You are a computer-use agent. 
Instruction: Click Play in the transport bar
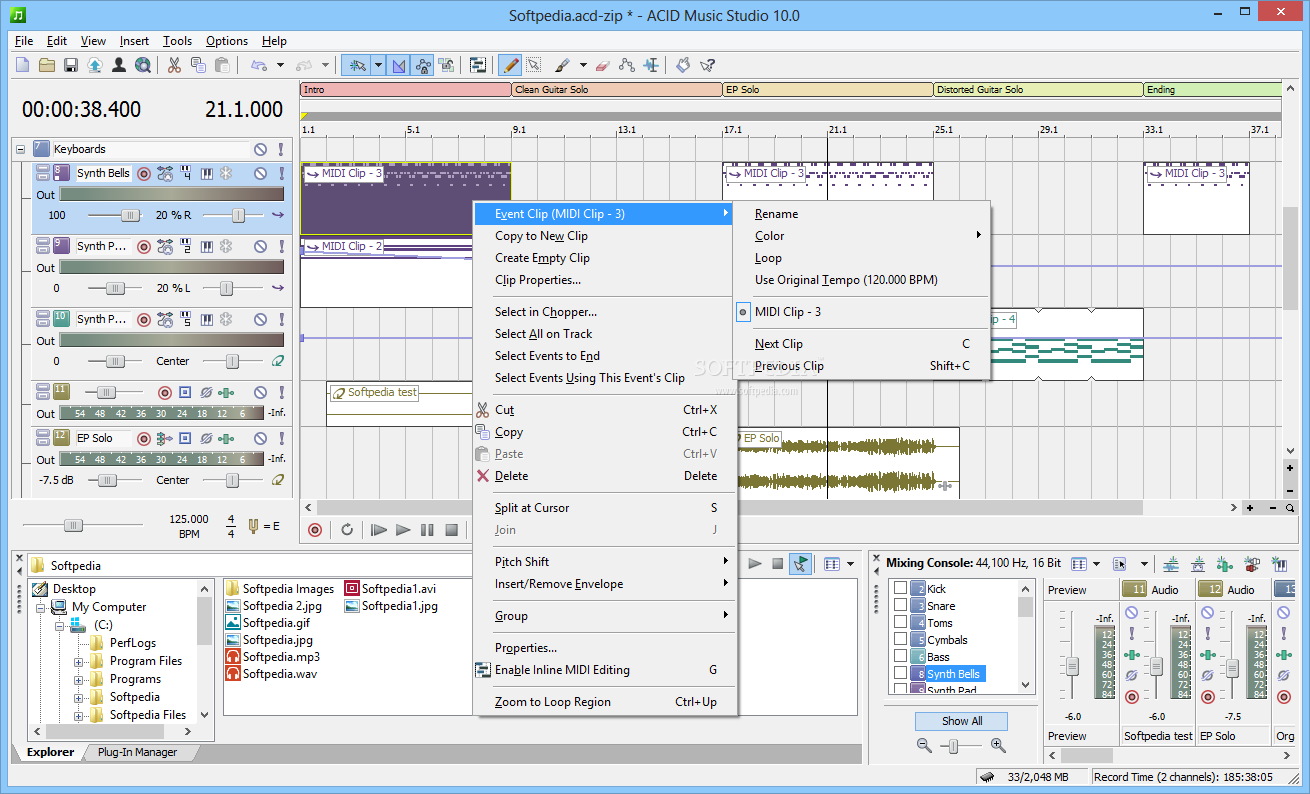click(x=403, y=530)
